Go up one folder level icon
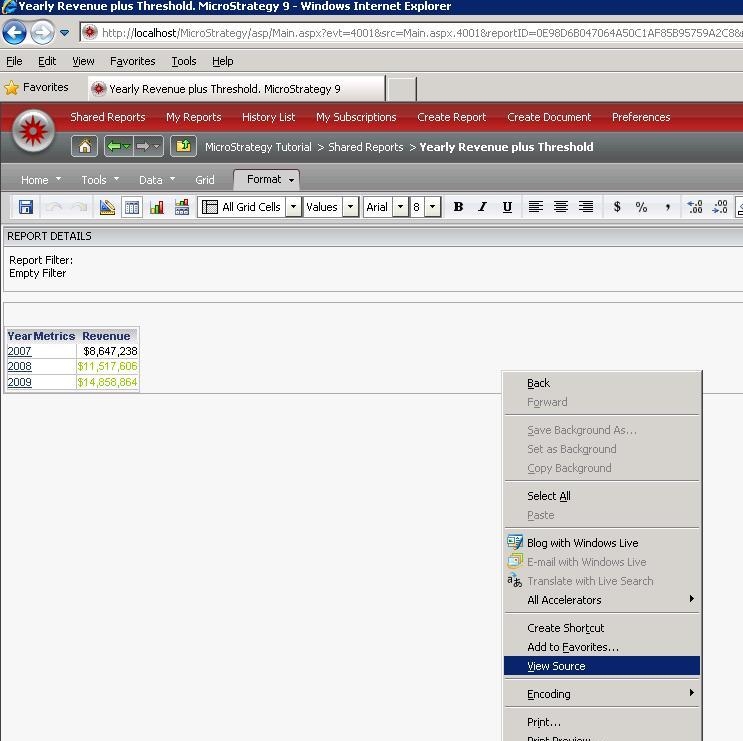This screenshot has height=741, width=743. (x=183, y=146)
